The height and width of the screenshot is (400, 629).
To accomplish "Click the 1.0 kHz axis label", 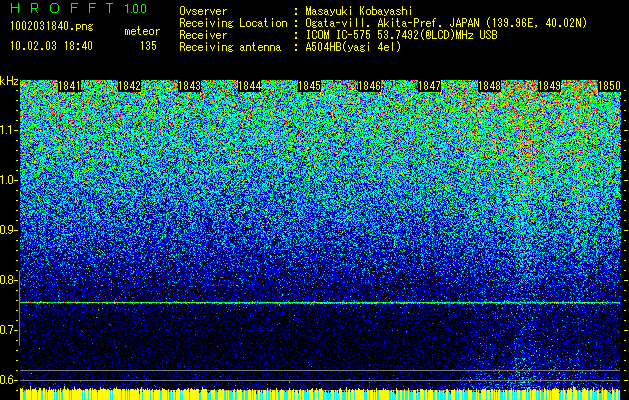I will (8, 180).
